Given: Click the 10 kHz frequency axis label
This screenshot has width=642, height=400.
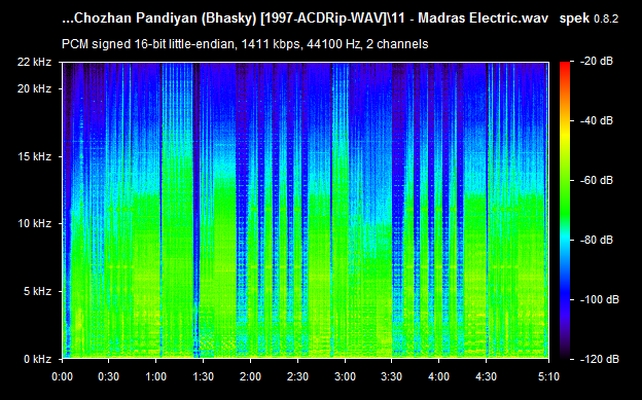Looking at the screenshot, I should (34, 224).
